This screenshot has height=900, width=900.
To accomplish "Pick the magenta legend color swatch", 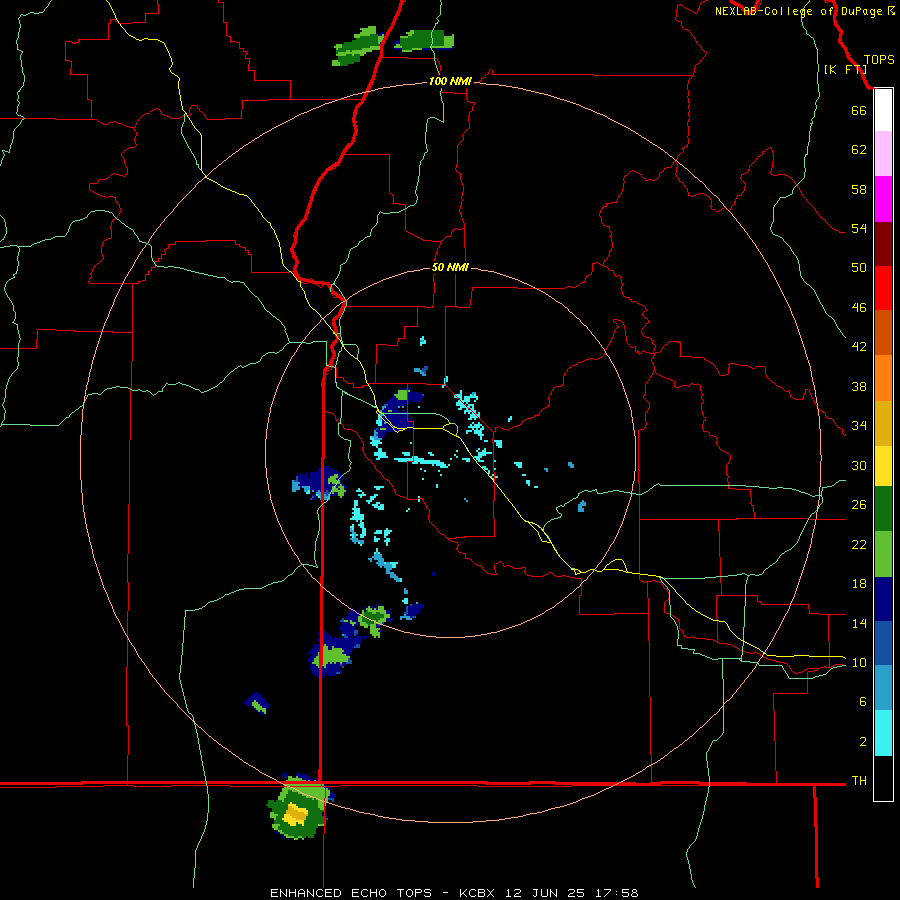I will tap(883, 199).
